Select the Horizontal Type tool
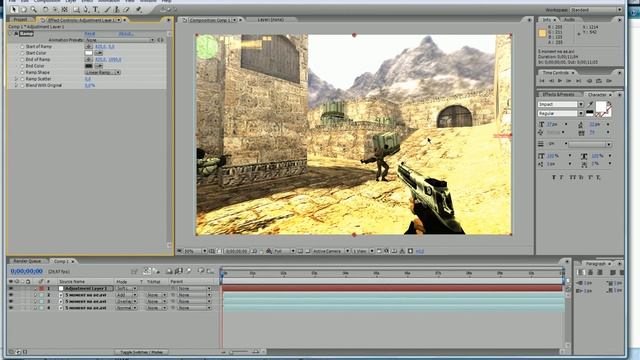This screenshot has width=640, height=360. click(x=96, y=9)
